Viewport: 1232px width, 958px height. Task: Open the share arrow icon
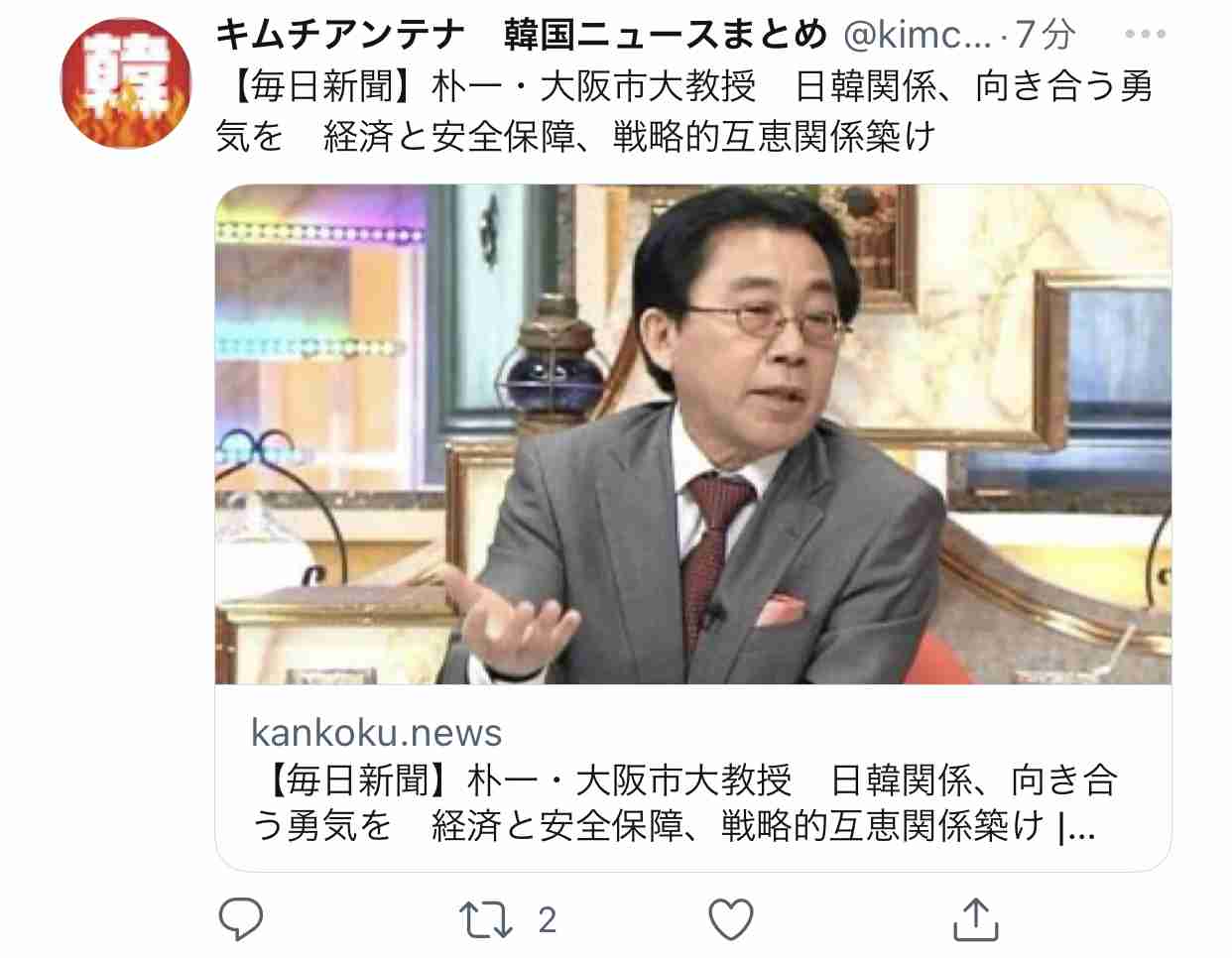pos(976,919)
